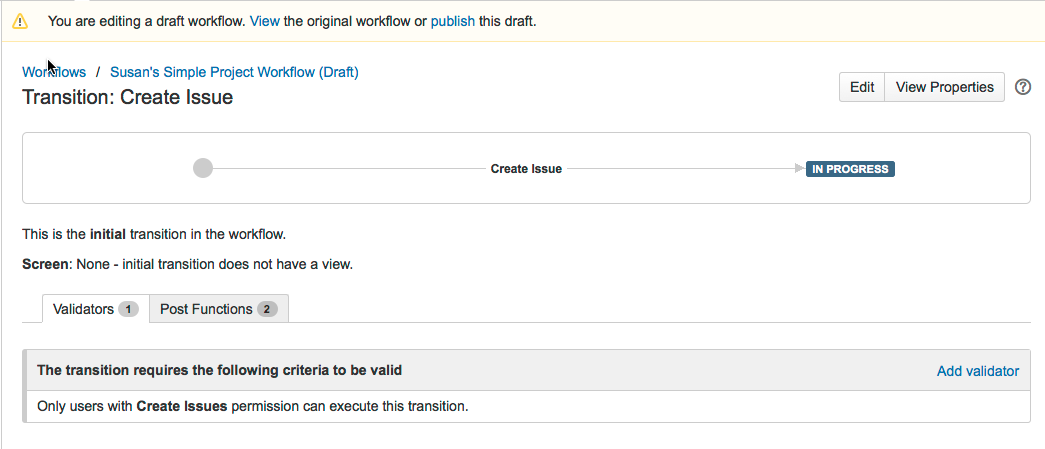Select the IN PROGRESS status lozenge
This screenshot has width=1045, height=449.
coord(850,169)
